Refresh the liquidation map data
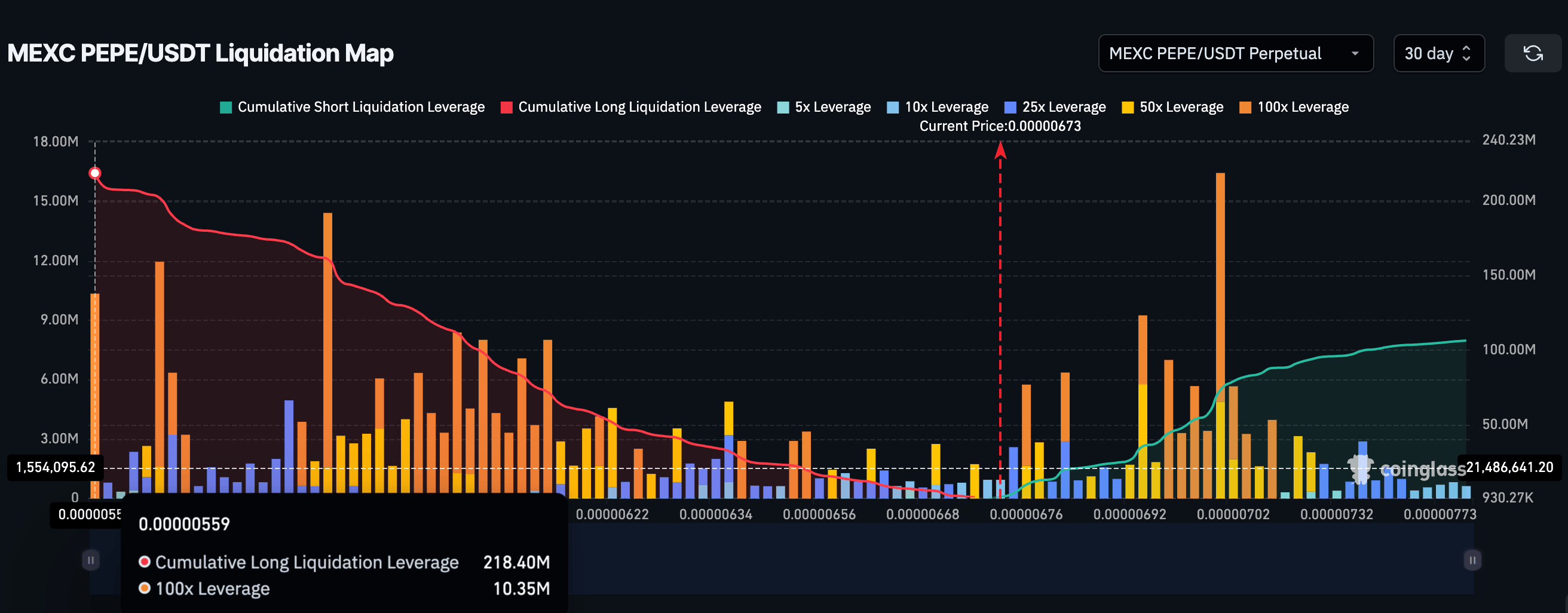Viewport: 1568px width, 613px height. click(1533, 53)
